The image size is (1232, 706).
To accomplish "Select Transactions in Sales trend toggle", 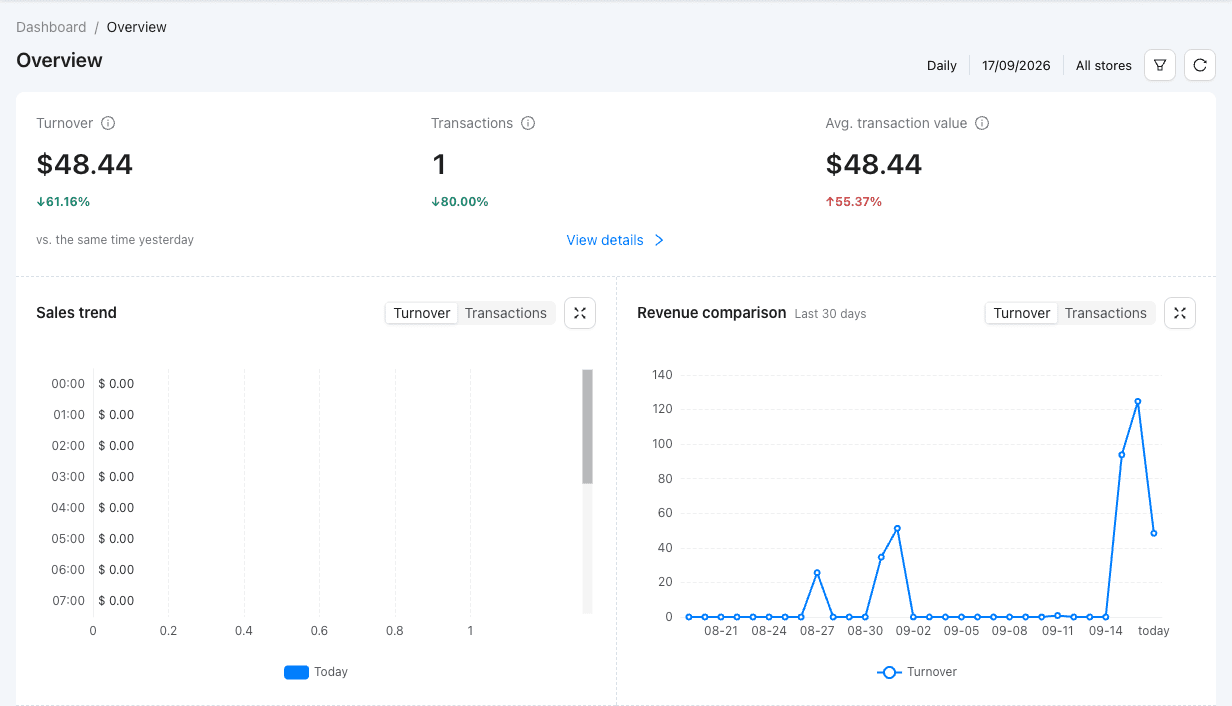I will [506, 313].
